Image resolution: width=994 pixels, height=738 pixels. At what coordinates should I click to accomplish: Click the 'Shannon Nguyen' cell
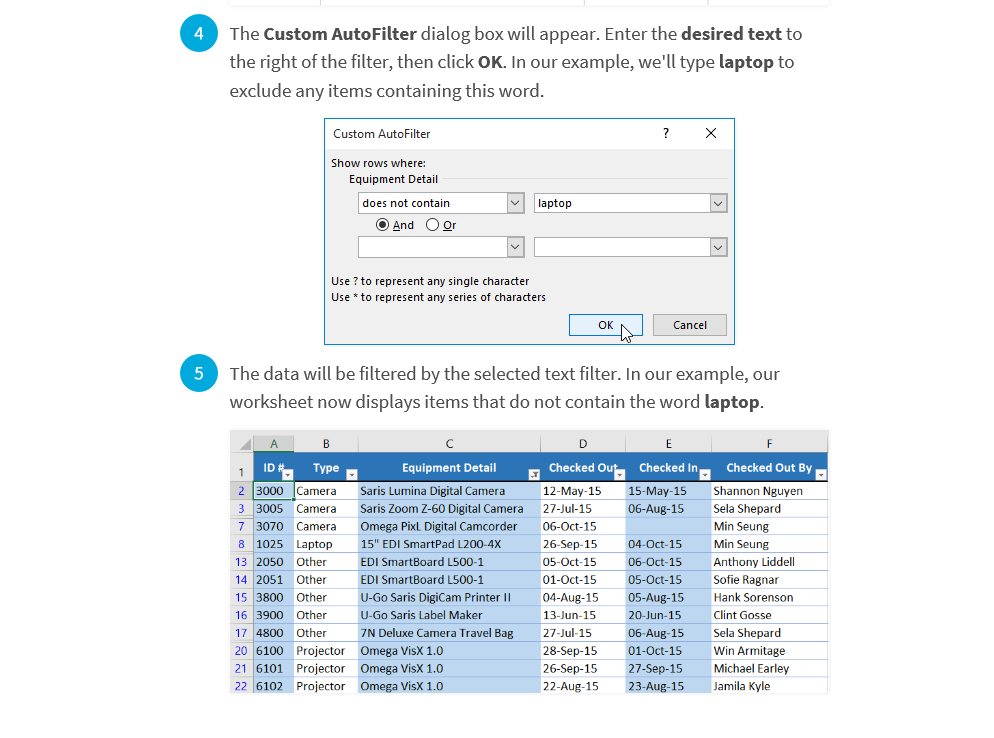pos(770,491)
